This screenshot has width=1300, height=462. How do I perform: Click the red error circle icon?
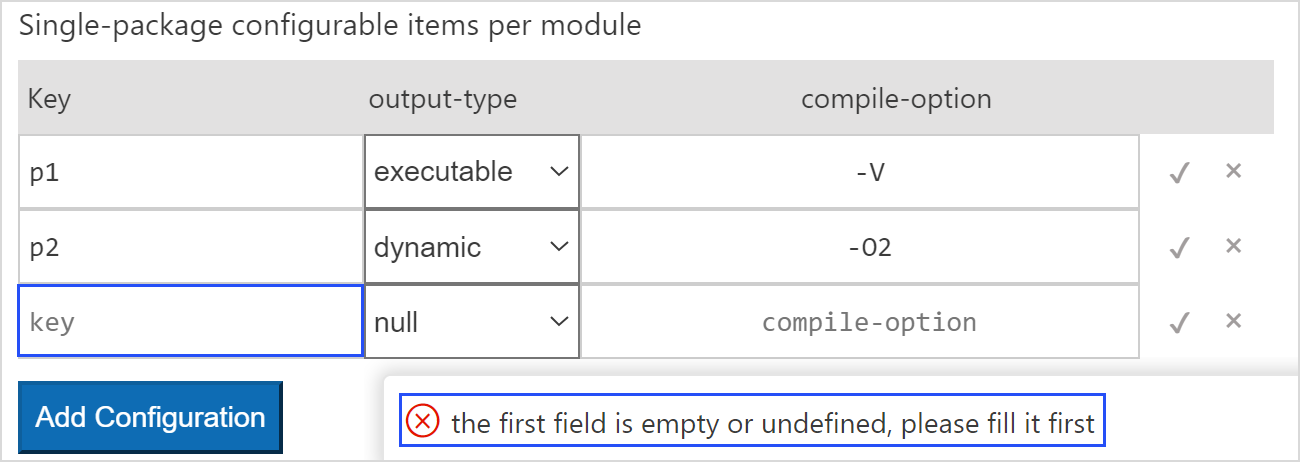click(x=423, y=423)
